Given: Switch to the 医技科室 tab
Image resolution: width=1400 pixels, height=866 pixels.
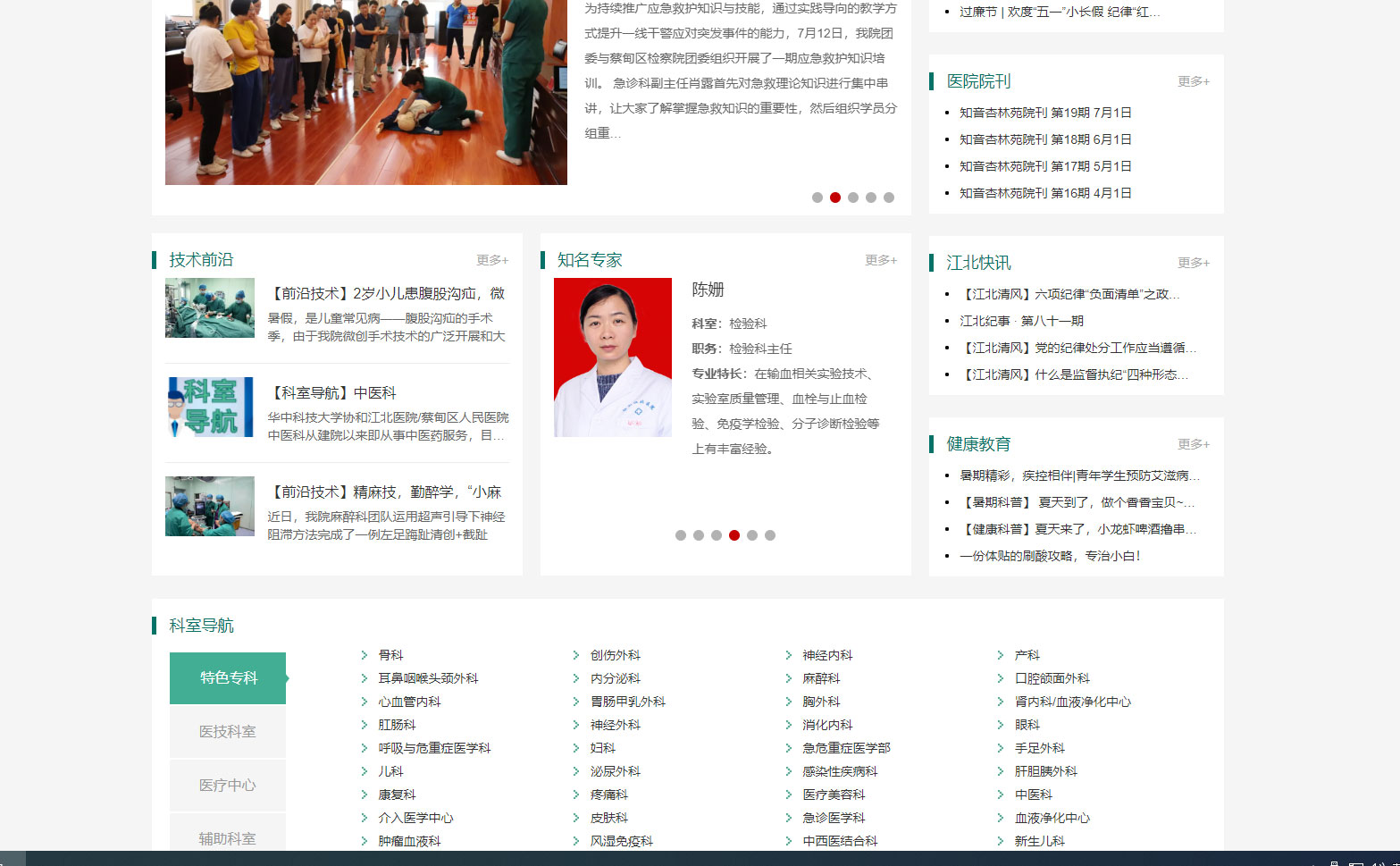Looking at the screenshot, I should (228, 731).
